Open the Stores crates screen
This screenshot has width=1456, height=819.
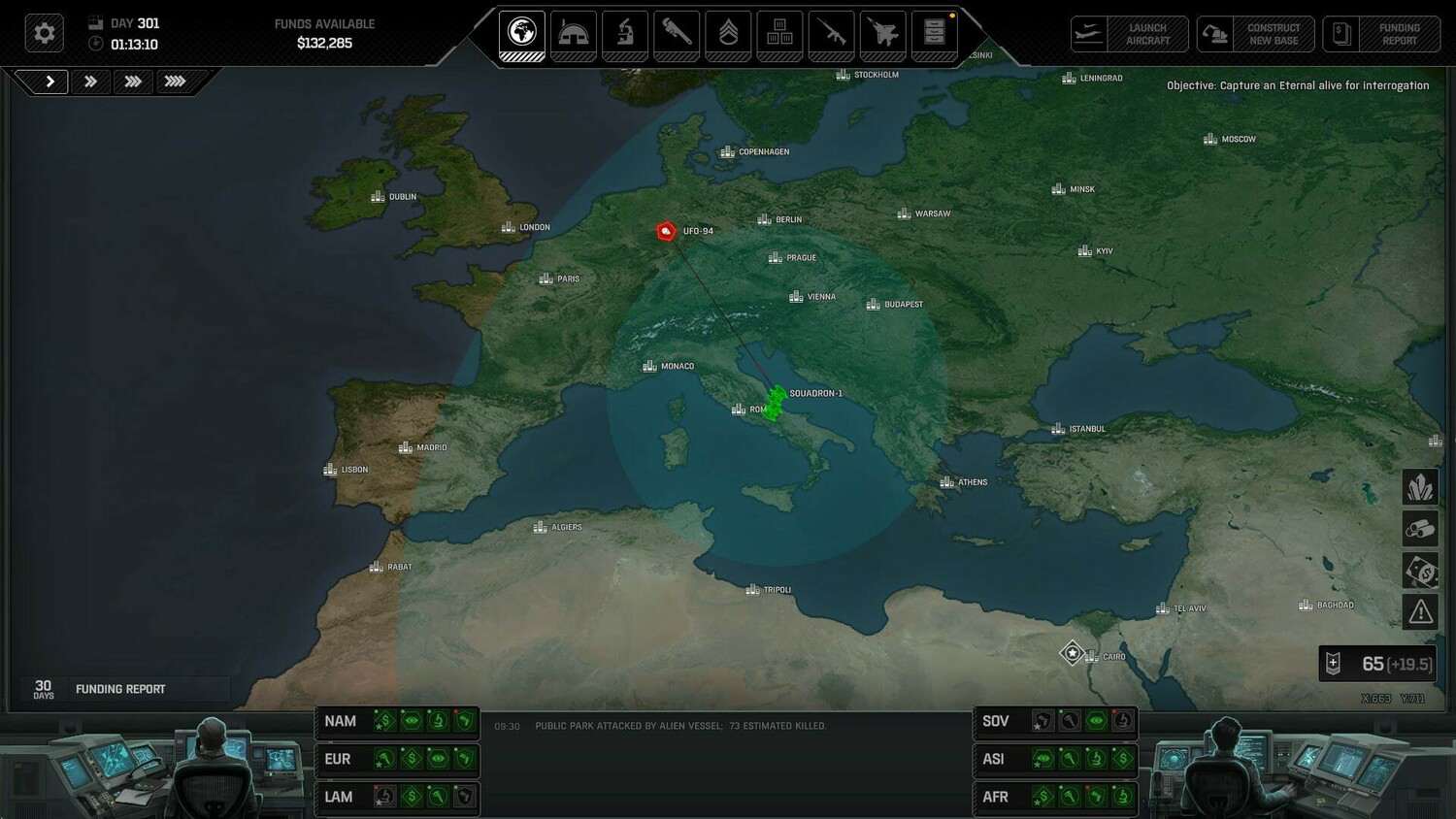point(779,34)
